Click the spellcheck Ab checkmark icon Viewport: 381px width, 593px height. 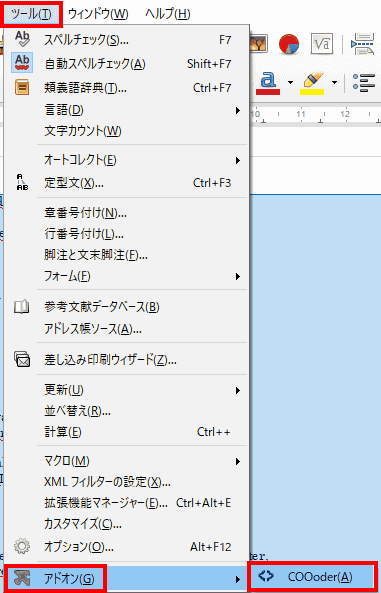(x=22, y=39)
